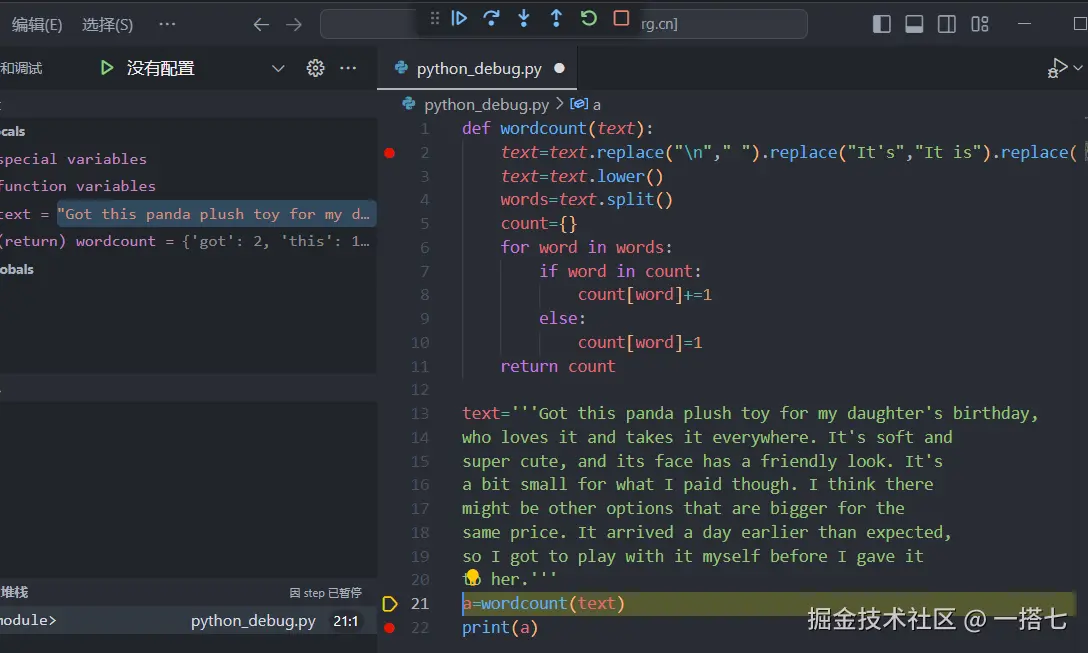Viewport: 1088px width, 653px height.
Task: Click the 'text=text.lower()' line
Action: tap(581, 176)
